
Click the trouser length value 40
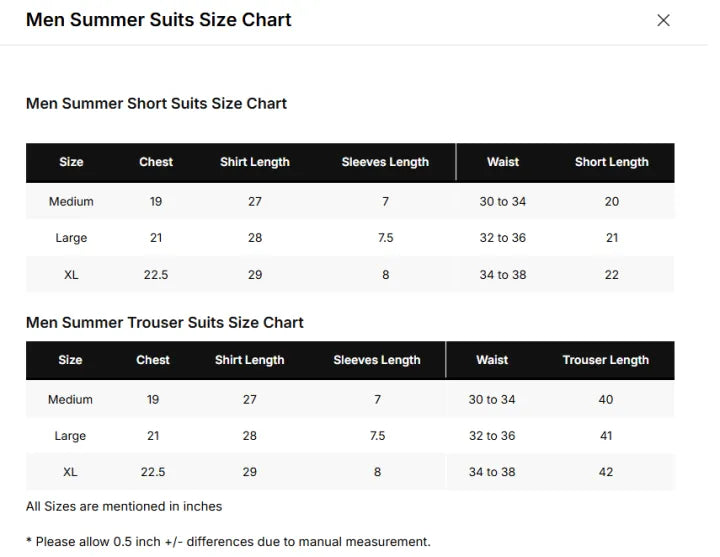pos(606,399)
